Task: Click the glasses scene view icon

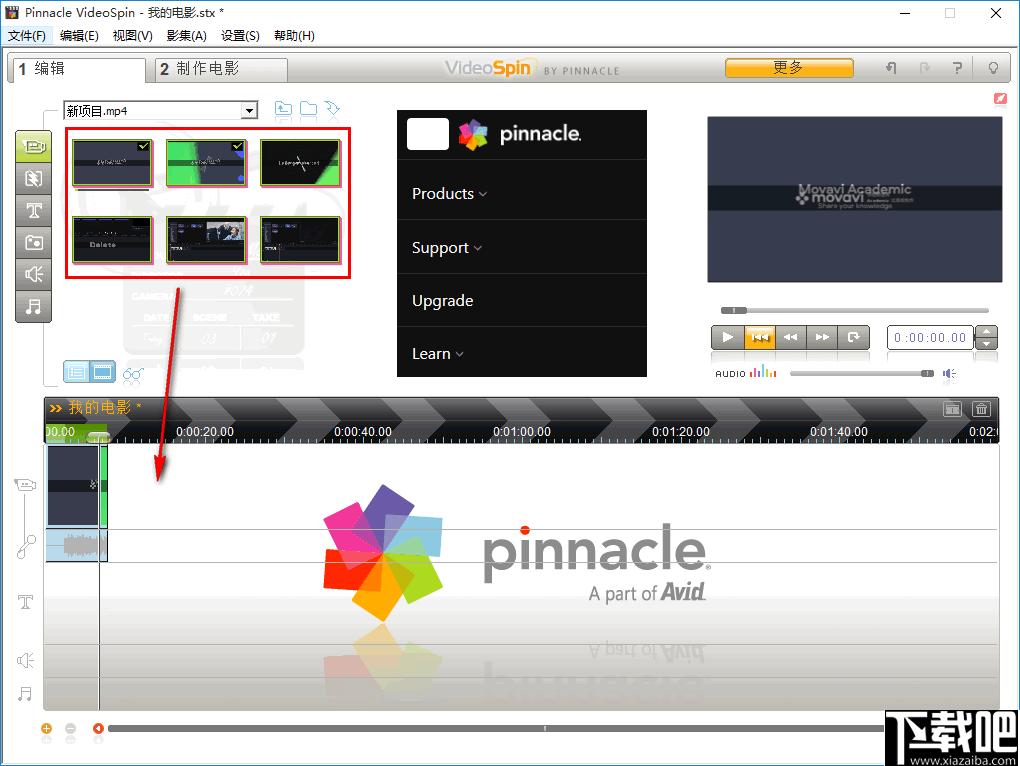Action: (133, 374)
